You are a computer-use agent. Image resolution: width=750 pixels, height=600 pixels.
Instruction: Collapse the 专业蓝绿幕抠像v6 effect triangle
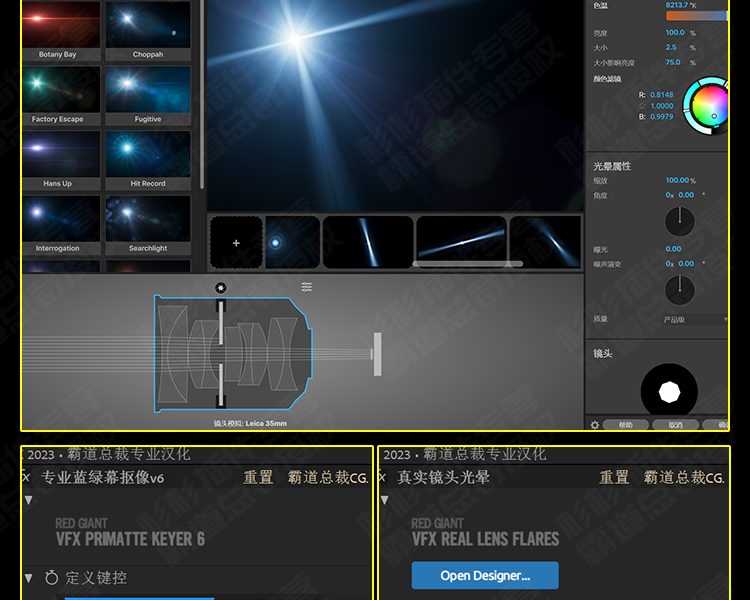28,500
